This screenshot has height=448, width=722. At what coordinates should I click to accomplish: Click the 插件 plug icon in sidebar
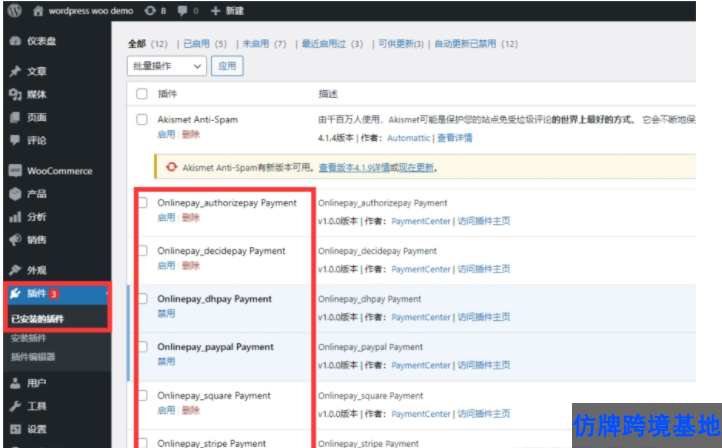(15, 293)
